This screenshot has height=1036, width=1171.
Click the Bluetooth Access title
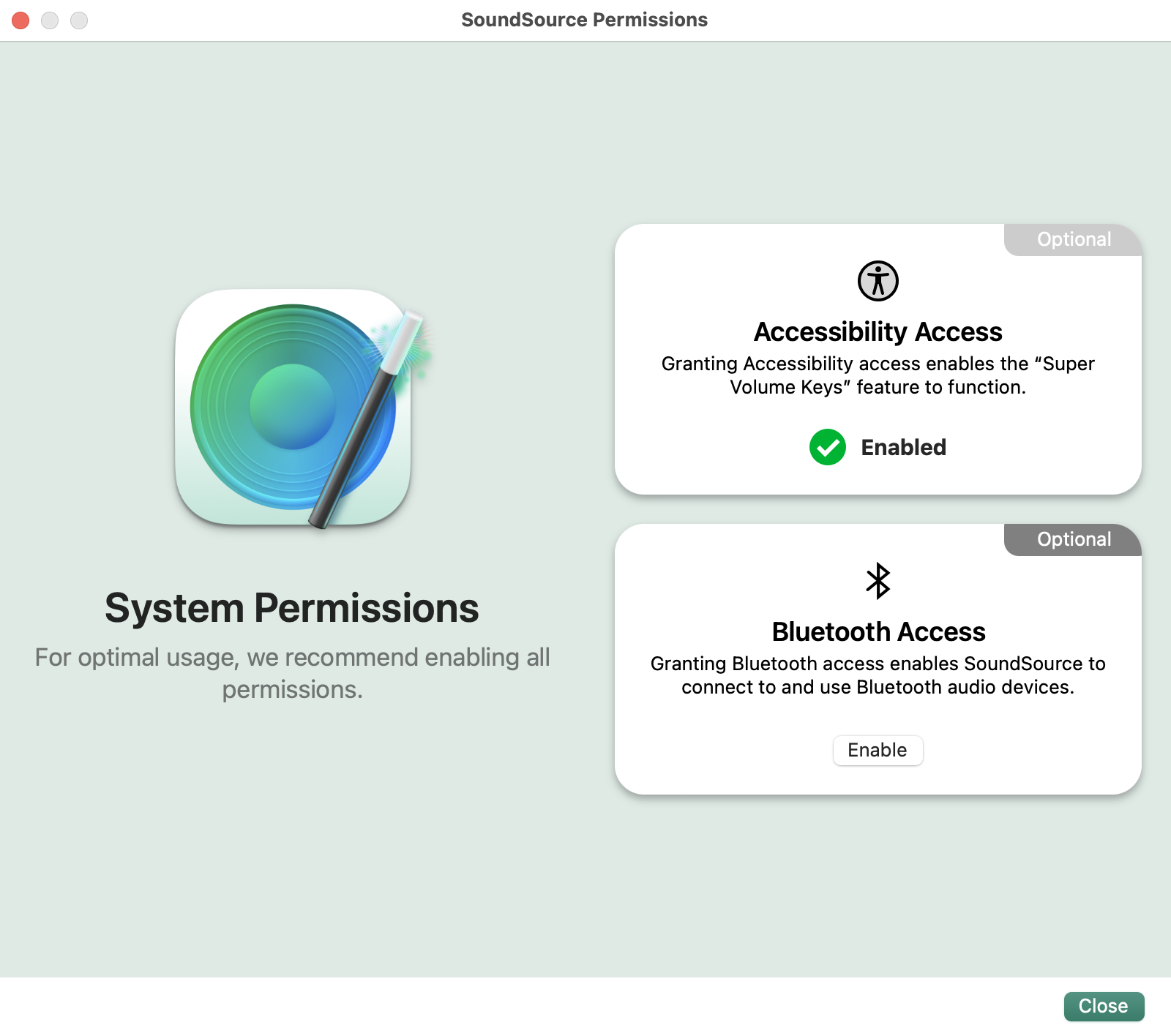(878, 631)
